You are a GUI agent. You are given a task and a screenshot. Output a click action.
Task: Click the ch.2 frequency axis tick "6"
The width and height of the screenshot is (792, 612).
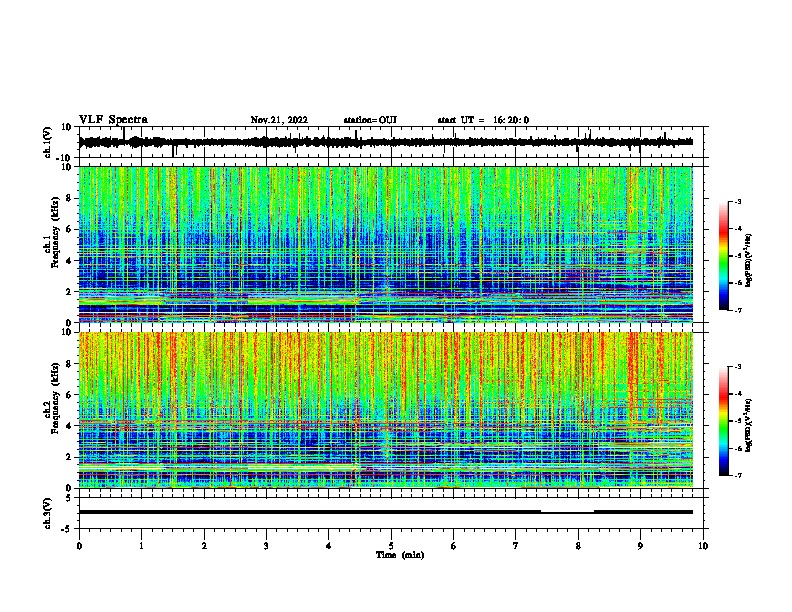[70, 395]
